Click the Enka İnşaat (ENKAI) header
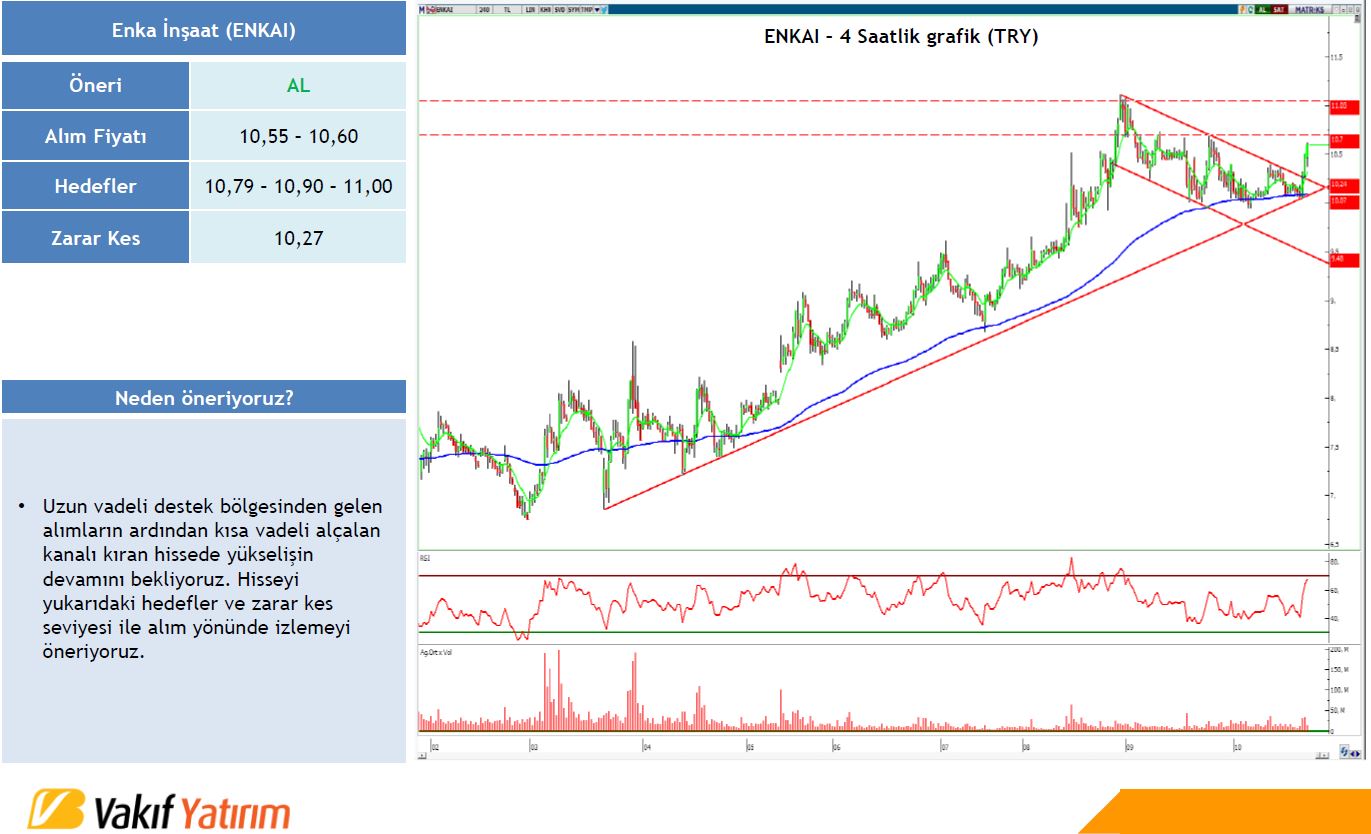Screen dimensions: 1371x834 click(x=203, y=31)
